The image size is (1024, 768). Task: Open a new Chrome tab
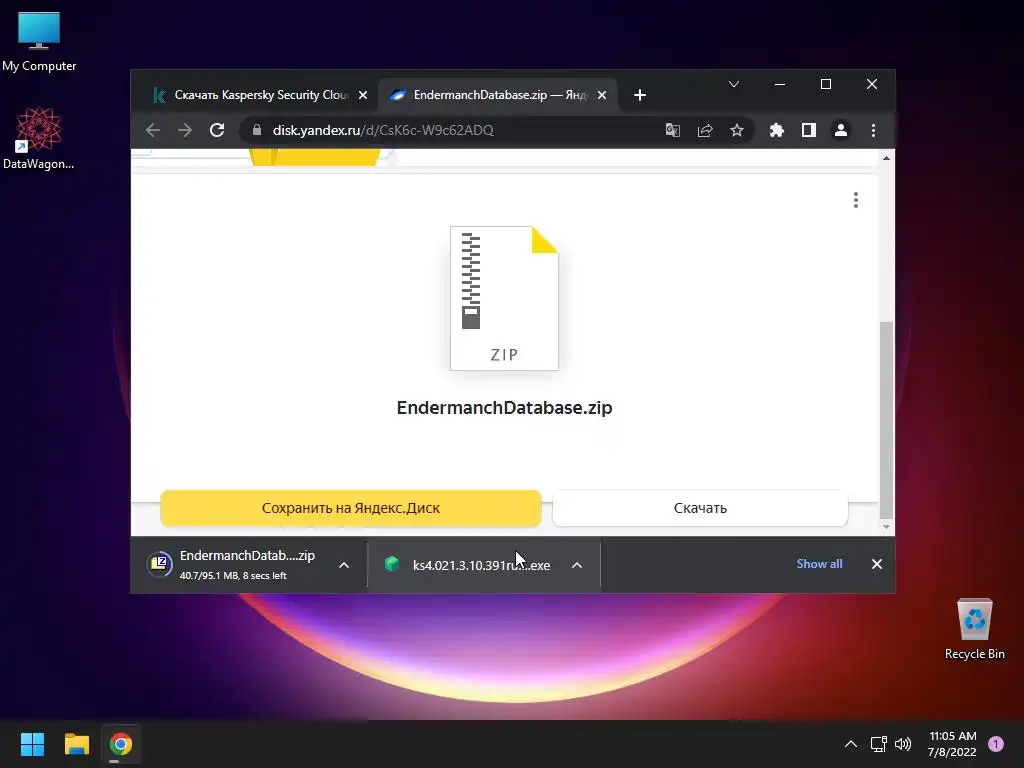pyautogui.click(x=640, y=95)
